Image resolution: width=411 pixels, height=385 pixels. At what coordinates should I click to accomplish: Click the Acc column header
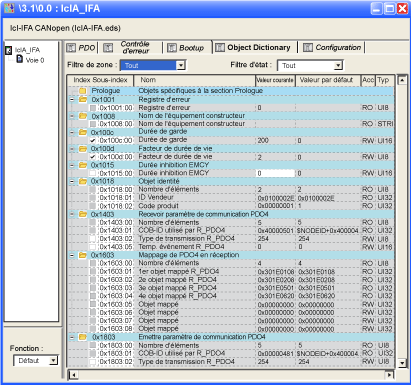coord(368,80)
